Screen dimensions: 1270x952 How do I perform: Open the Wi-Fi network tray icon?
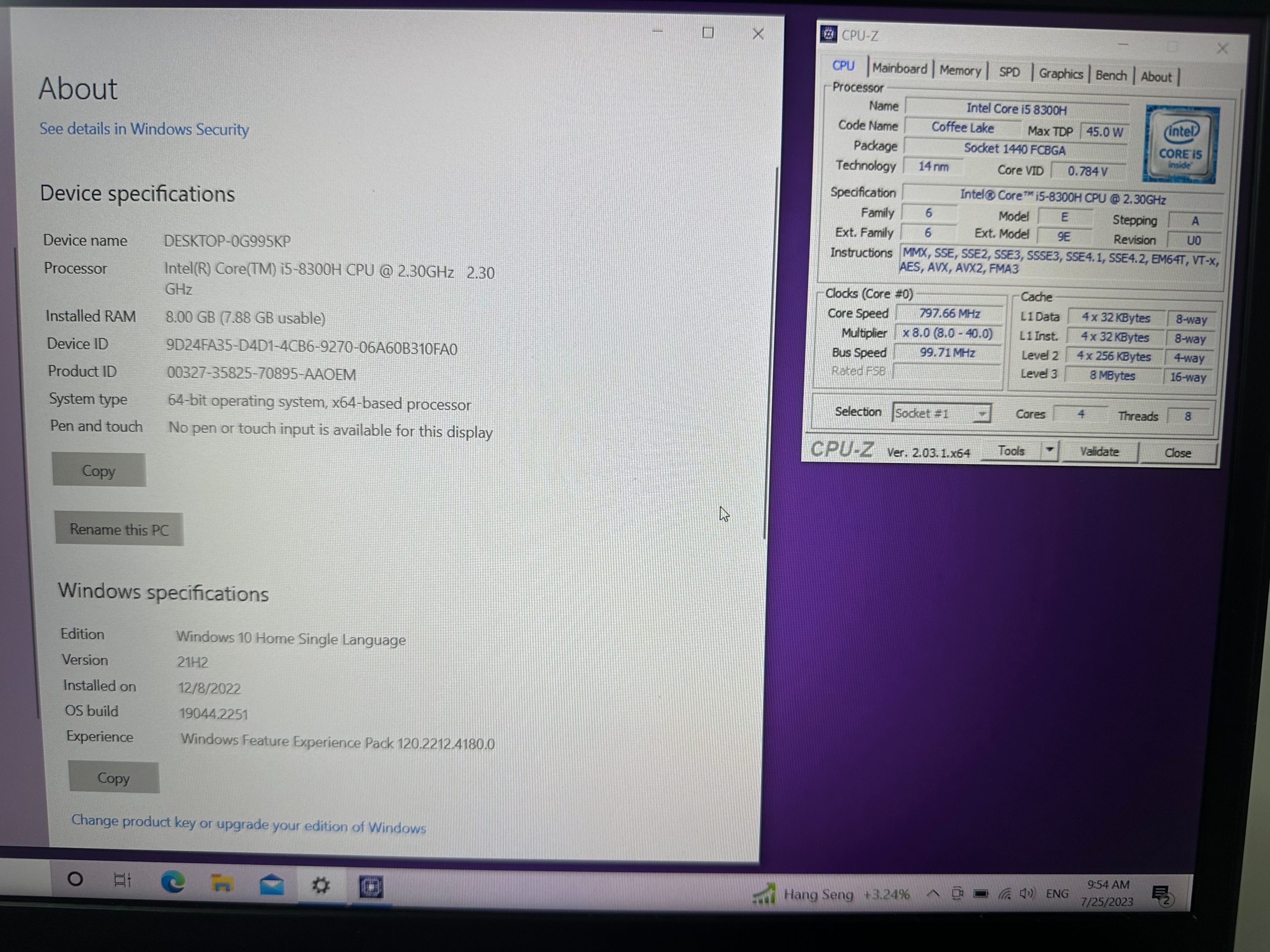pos(1004,893)
